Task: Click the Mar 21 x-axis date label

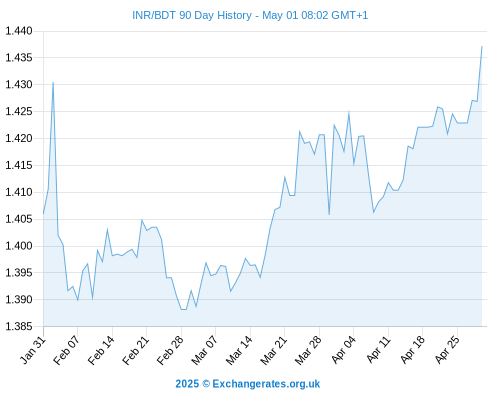Action: (273, 350)
